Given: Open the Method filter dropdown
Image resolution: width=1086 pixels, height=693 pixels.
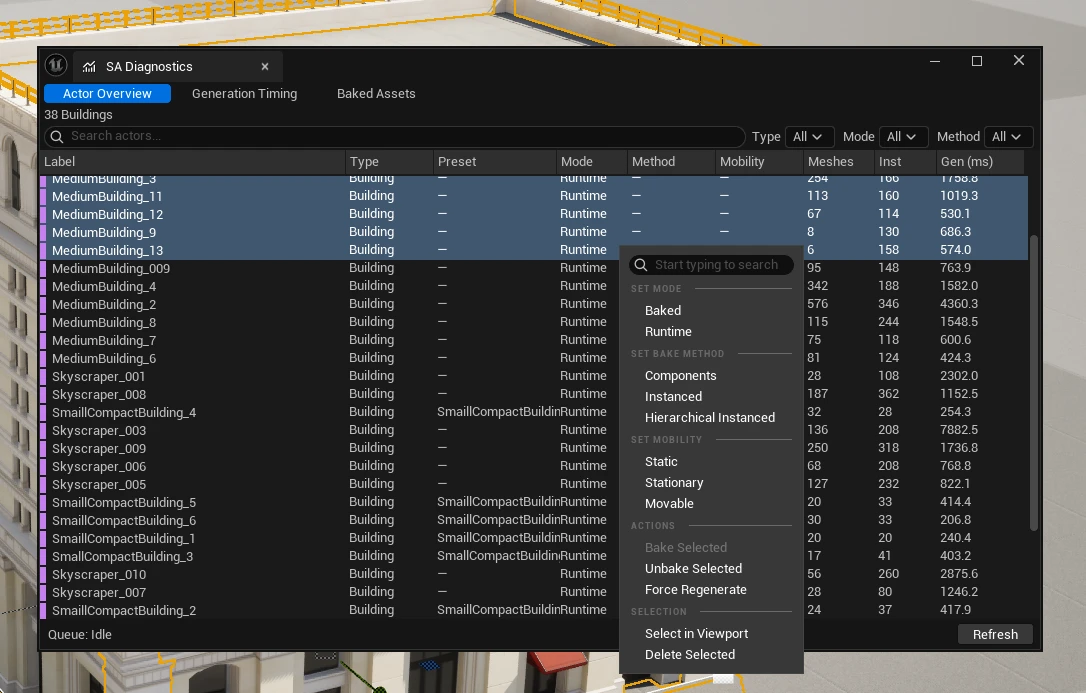Looking at the screenshot, I should [x=1007, y=137].
